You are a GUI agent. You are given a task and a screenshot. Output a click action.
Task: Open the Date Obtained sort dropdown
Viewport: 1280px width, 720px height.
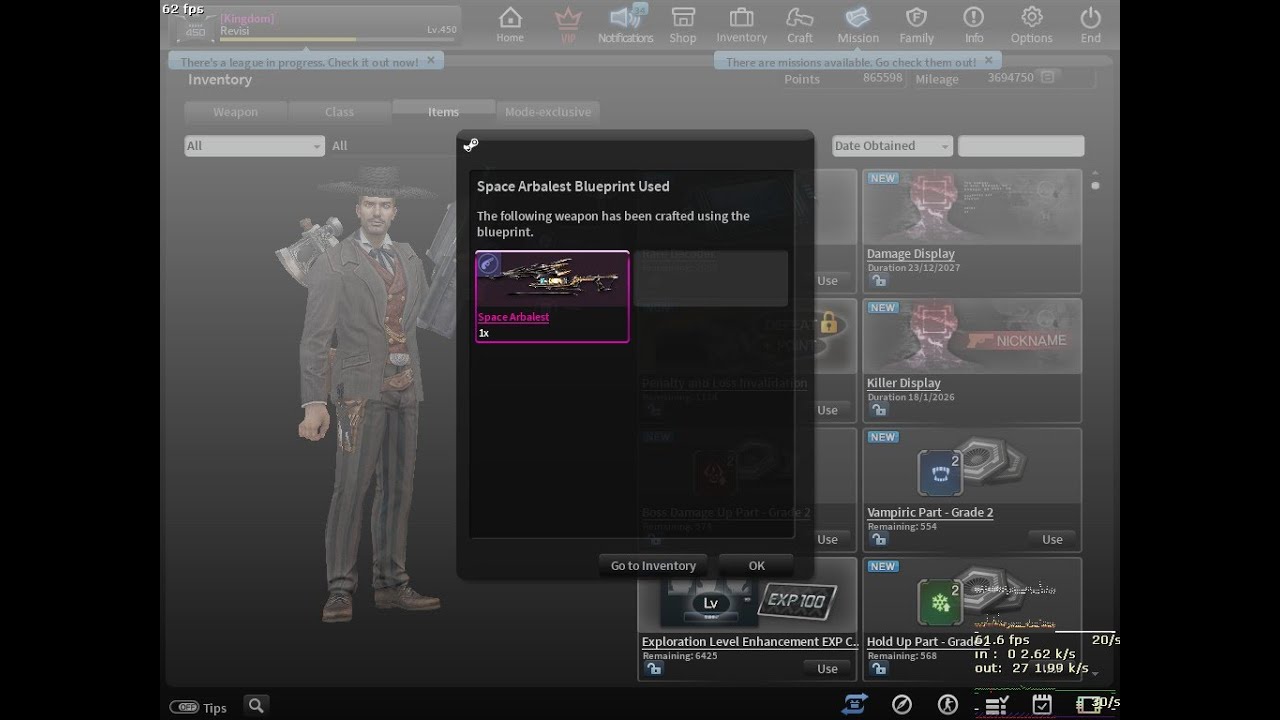892,146
